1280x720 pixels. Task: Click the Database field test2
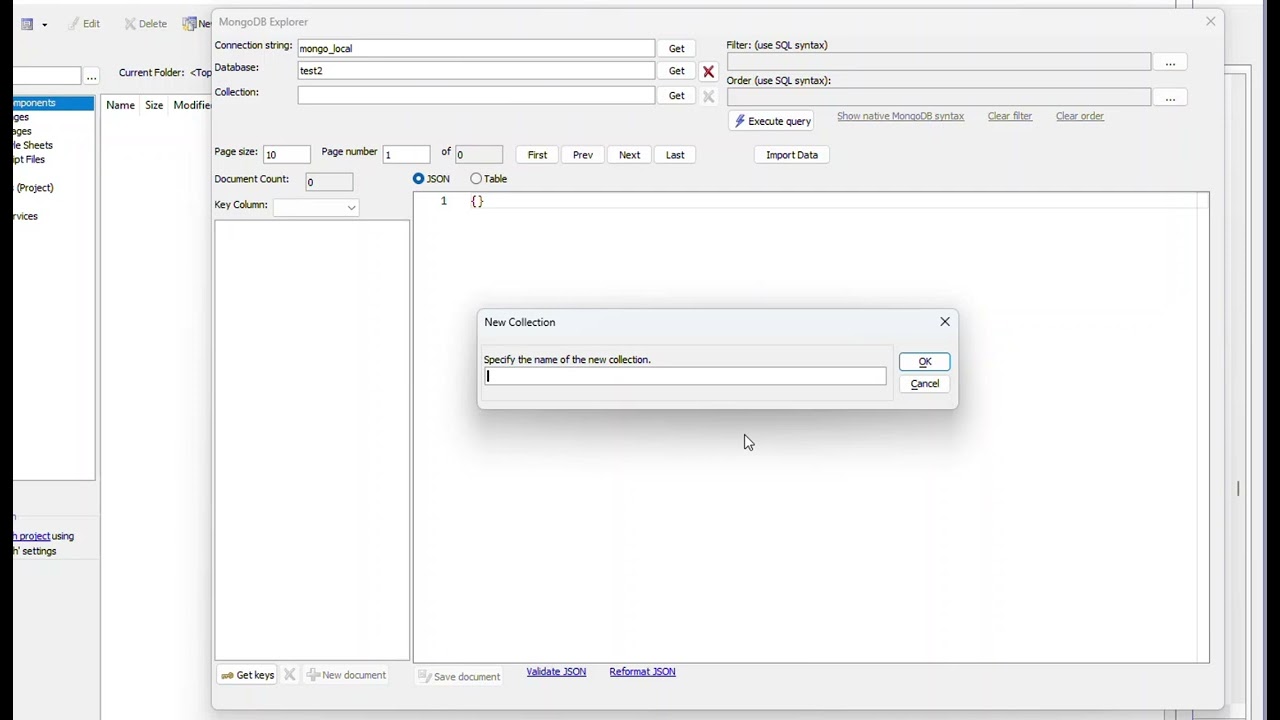tap(476, 71)
